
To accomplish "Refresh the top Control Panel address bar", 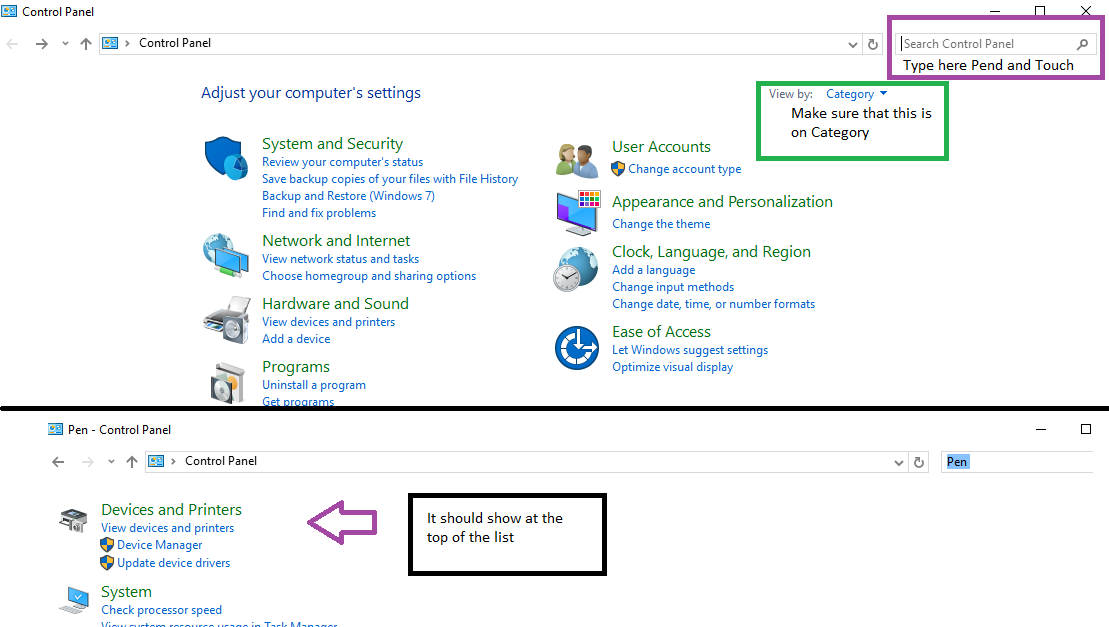I will point(873,44).
